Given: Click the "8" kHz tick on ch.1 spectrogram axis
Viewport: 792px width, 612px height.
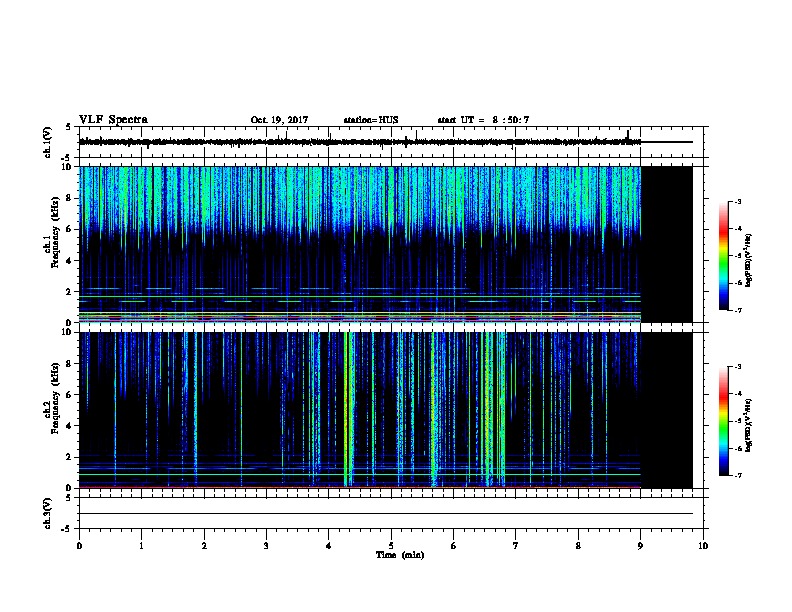Looking at the screenshot, I should tap(70, 198).
